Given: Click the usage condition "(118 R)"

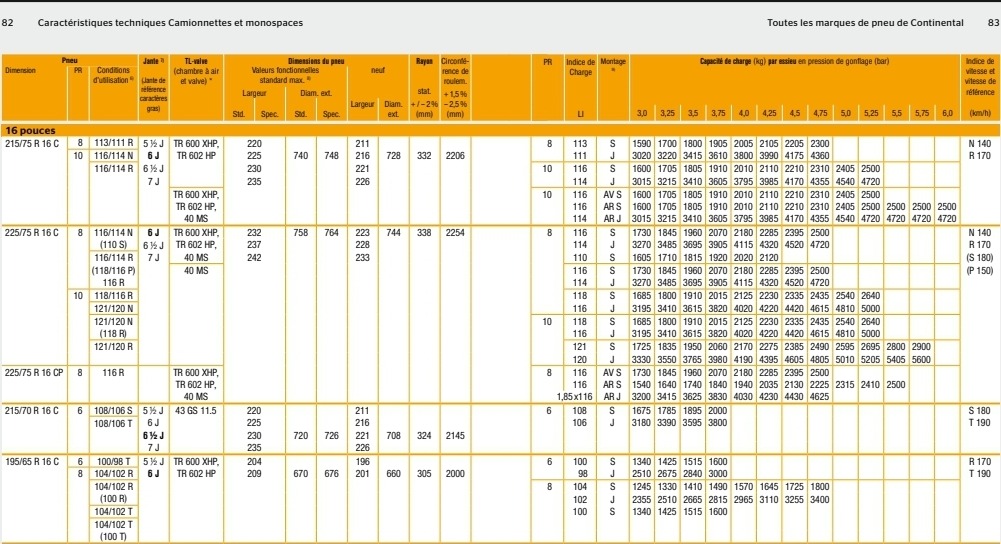Looking at the screenshot, I should tap(114, 334).
